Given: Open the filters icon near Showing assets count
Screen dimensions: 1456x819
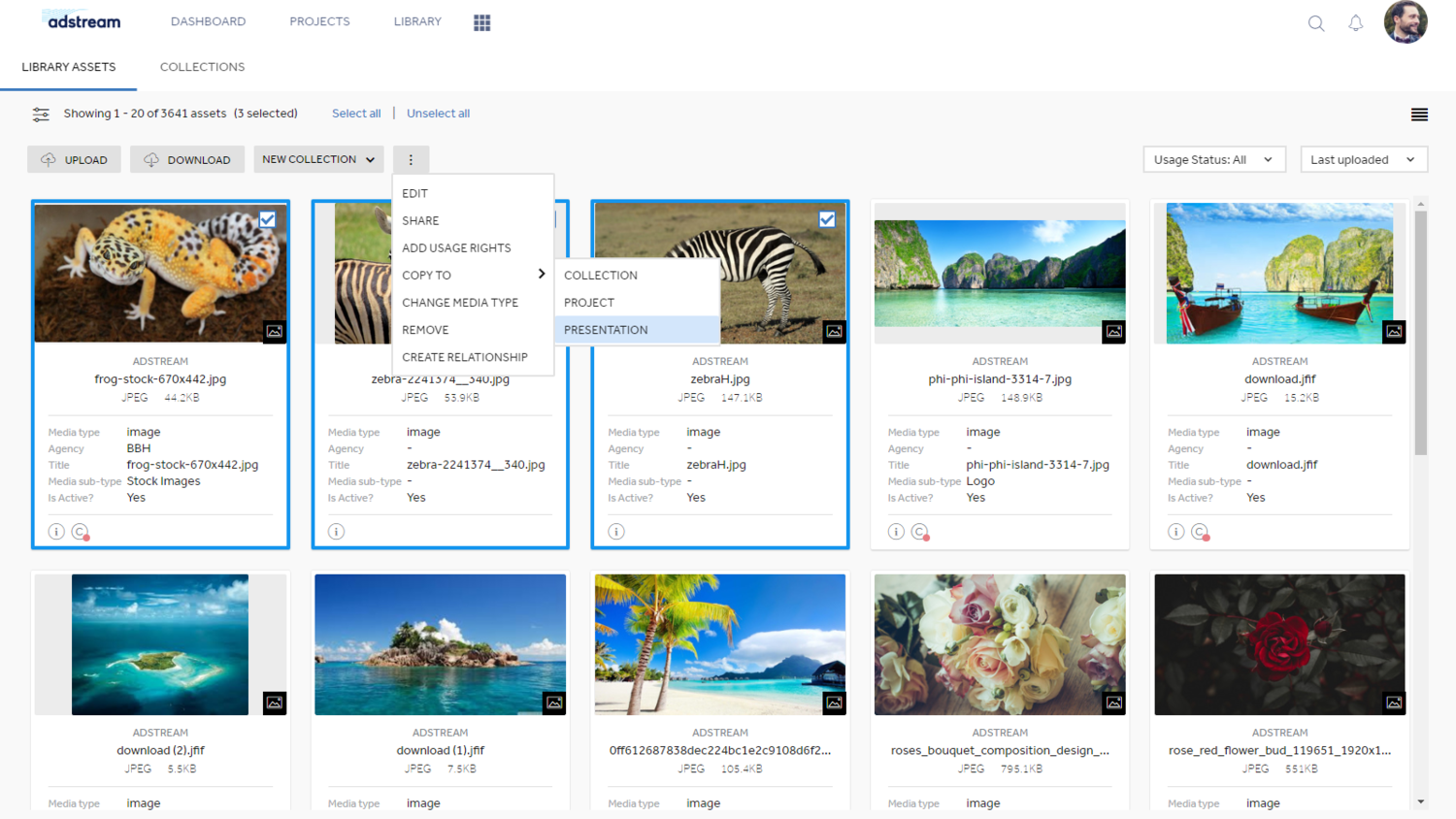Looking at the screenshot, I should [x=41, y=114].
